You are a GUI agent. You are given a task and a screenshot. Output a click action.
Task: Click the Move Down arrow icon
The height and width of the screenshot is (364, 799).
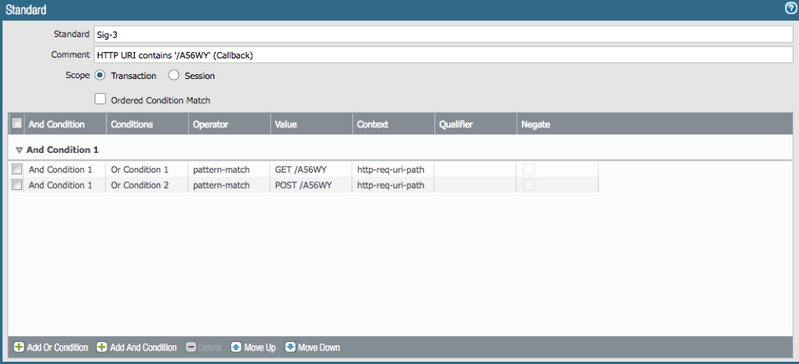pos(290,347)
